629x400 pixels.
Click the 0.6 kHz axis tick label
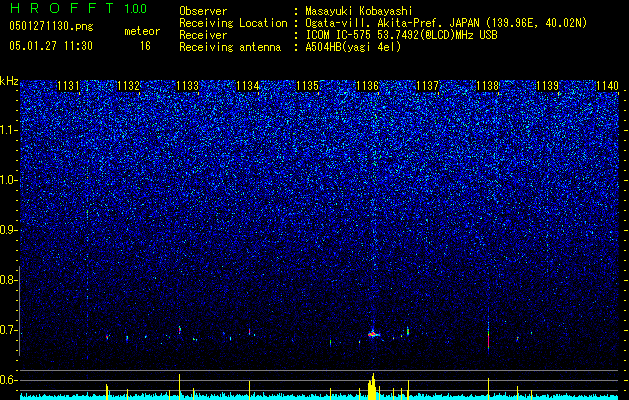9,380
